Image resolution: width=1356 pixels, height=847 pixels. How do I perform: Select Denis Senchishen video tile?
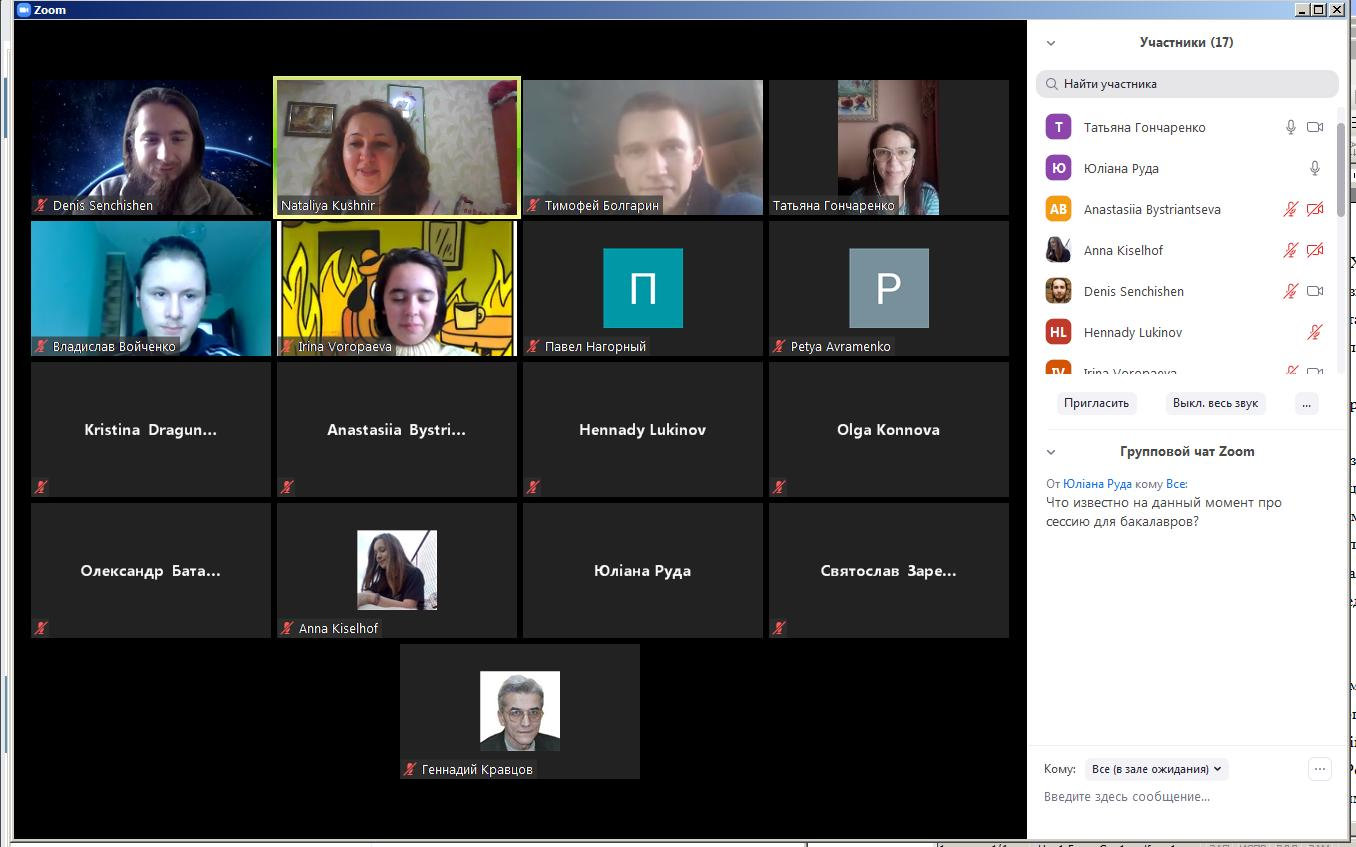[x=151, y=148]
